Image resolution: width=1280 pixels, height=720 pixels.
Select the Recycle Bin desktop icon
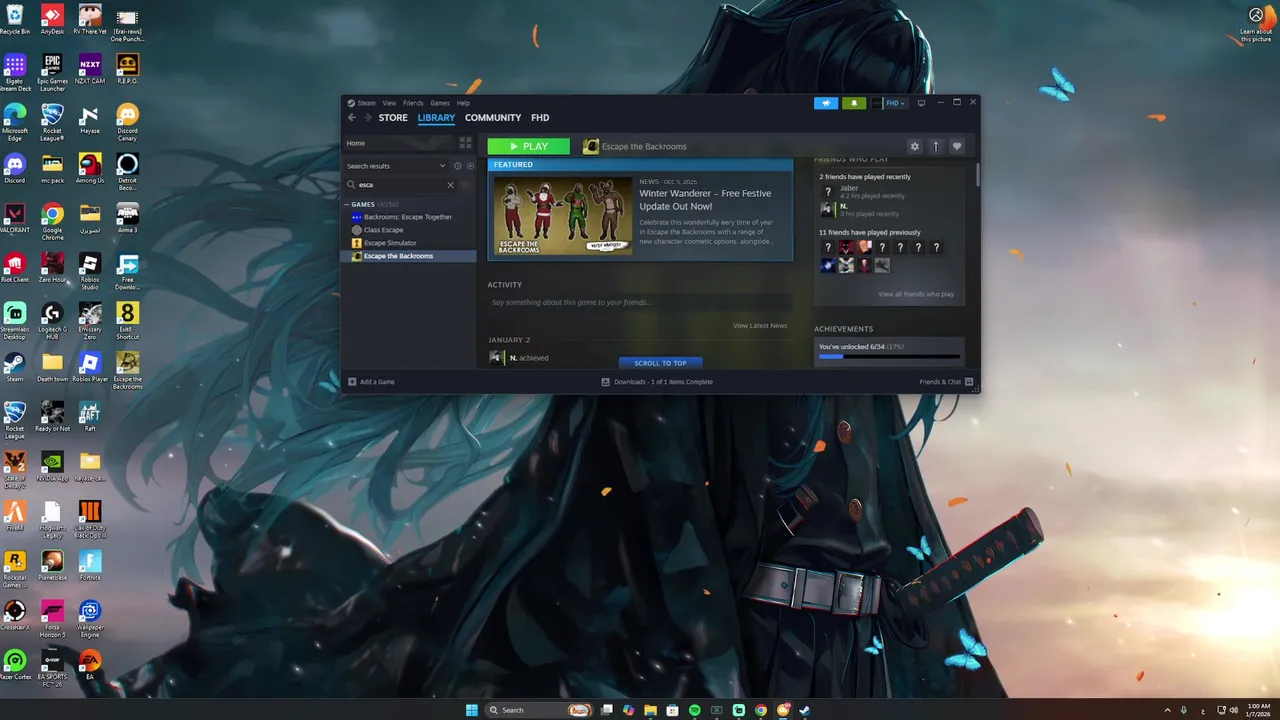(14, 19)
